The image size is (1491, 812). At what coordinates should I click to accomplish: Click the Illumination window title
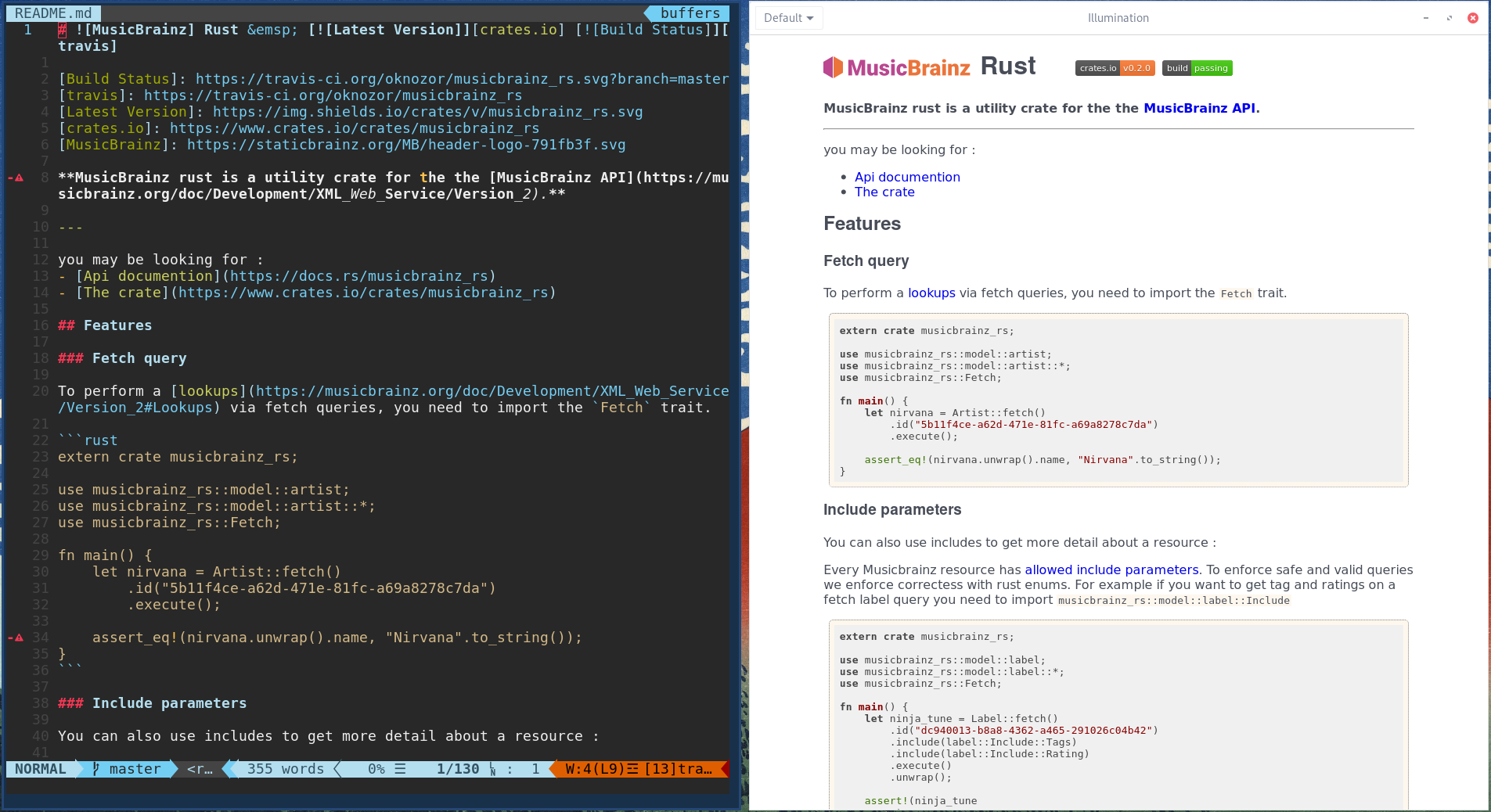click(x=1118, y=18)
